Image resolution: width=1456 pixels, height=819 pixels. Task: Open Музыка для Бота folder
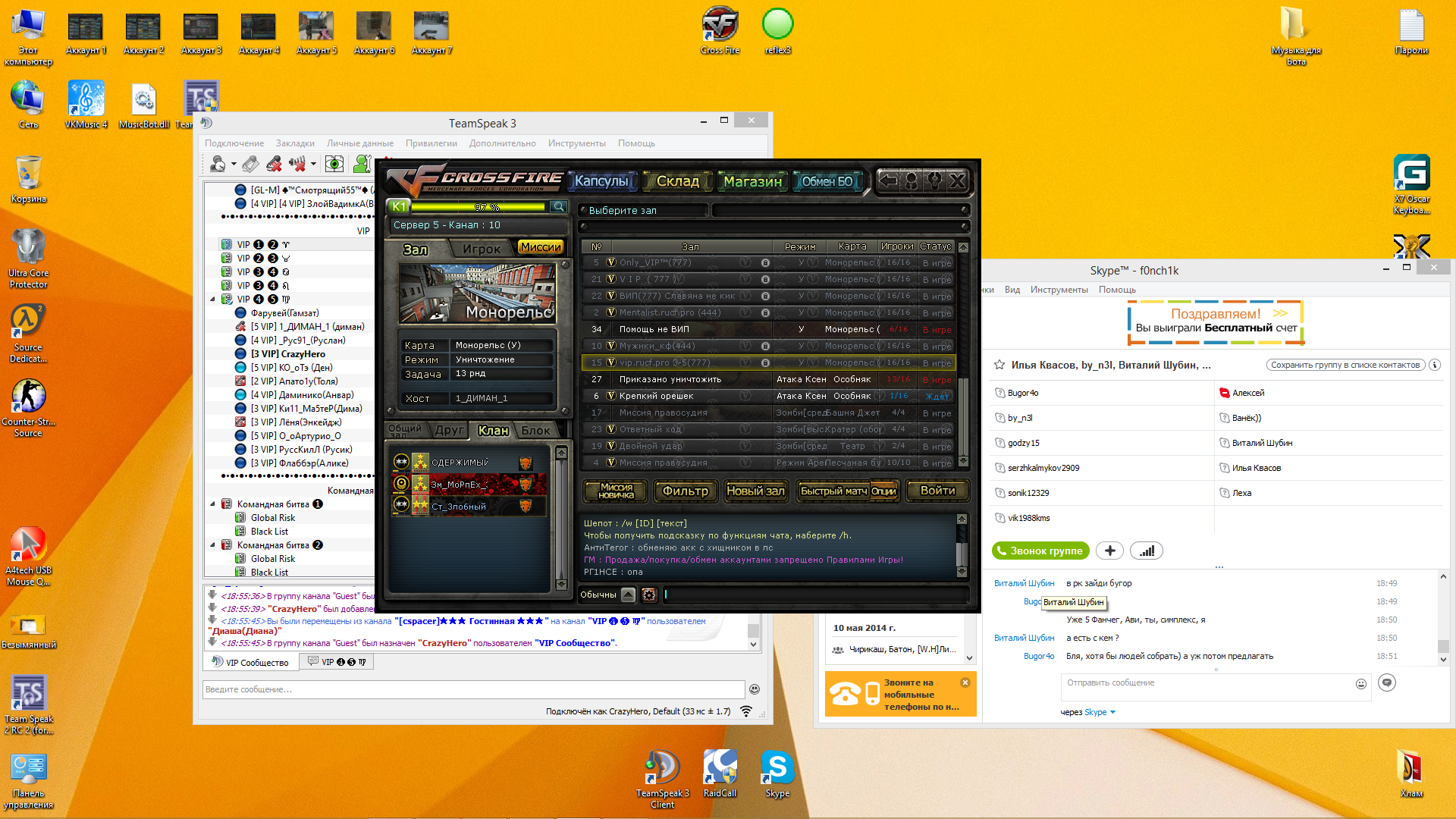pos(1296,36)
